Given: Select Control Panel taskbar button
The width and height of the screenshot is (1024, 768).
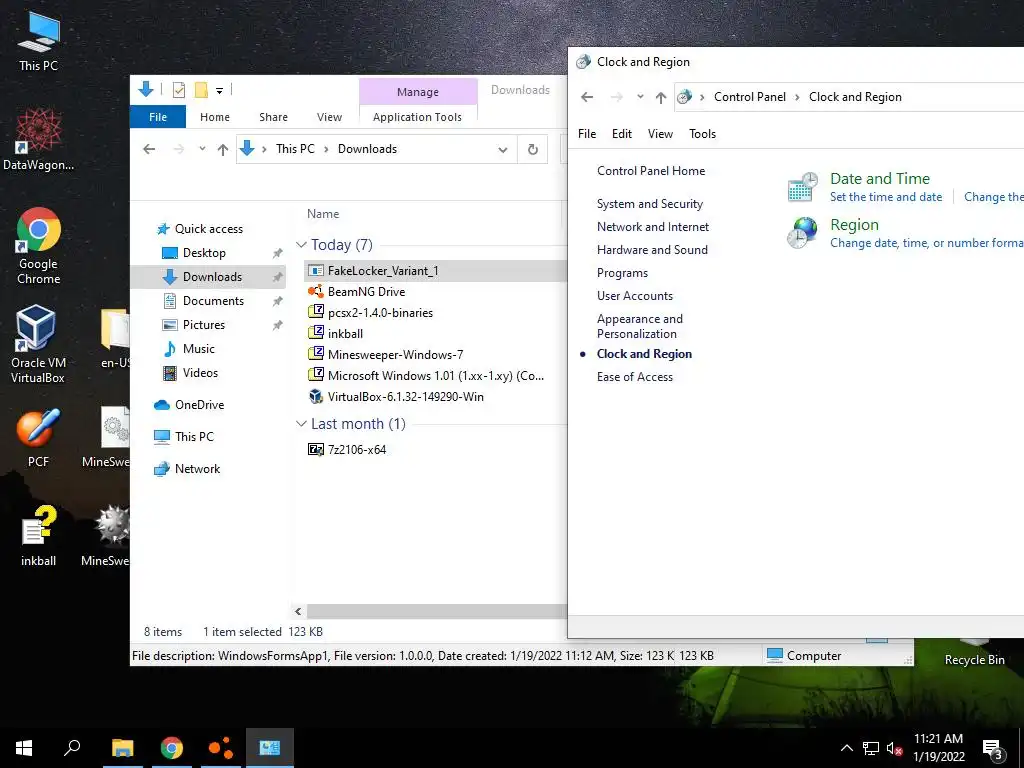Looking at the screenshot, I should pos(270,748).
